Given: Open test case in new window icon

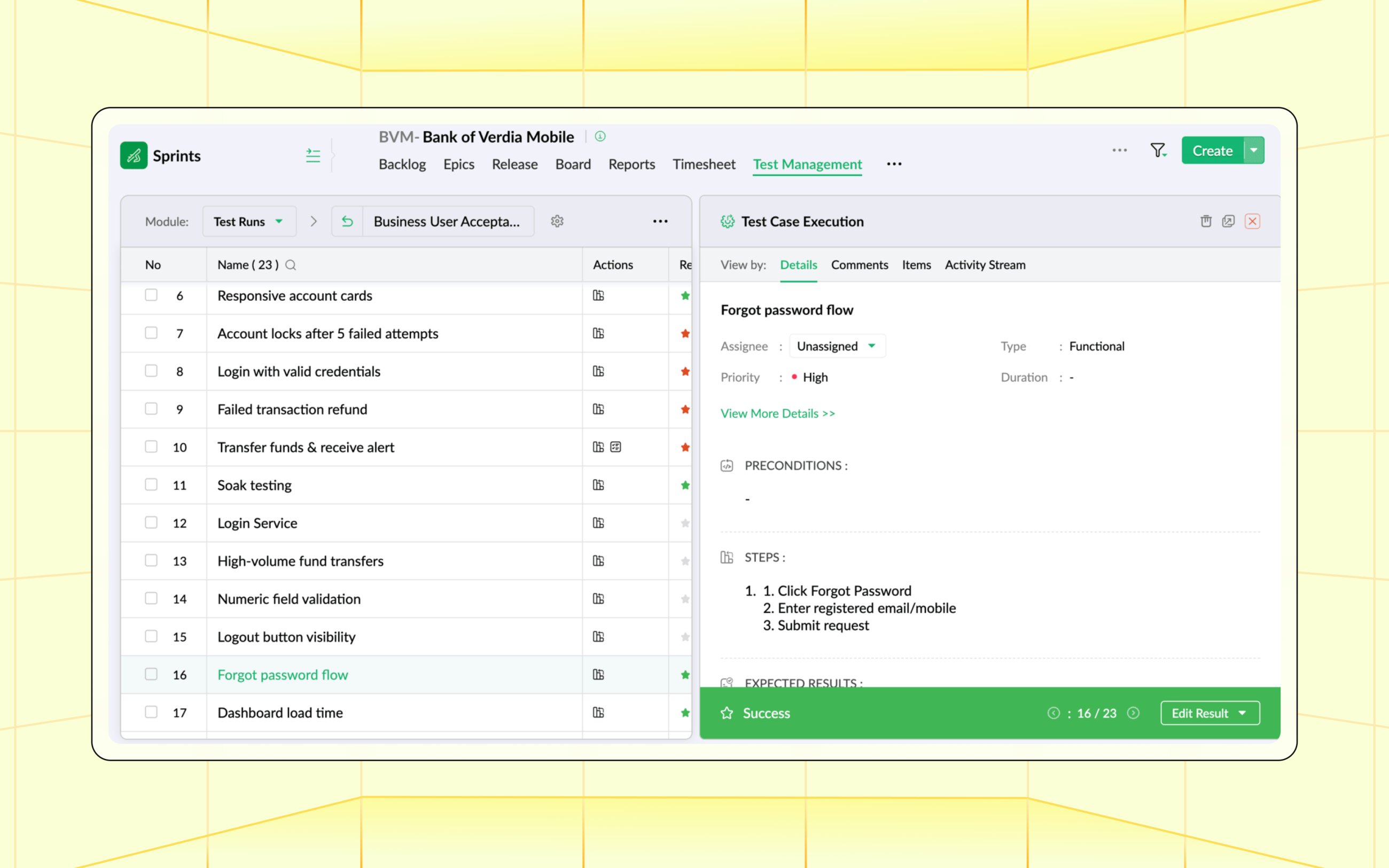Looking at the screenshot, I should pos(1228,221).
